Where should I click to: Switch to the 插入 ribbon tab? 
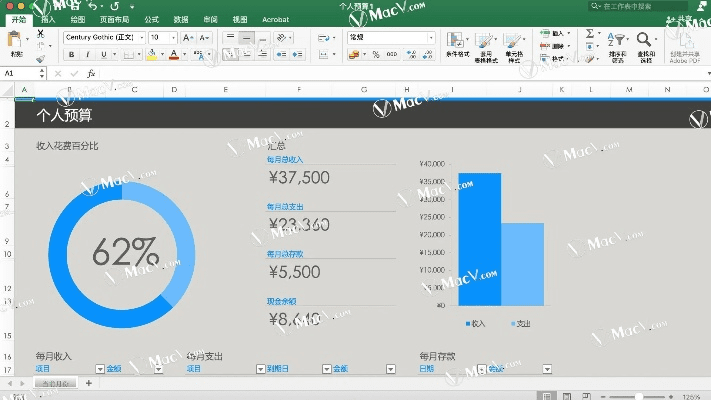48,19
